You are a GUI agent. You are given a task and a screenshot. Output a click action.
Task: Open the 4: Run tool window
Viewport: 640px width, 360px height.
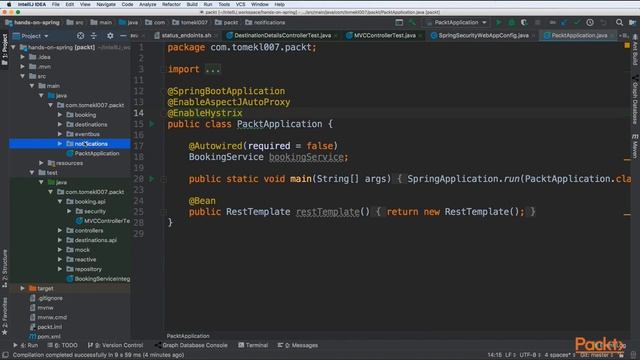[x=25, y=345]
